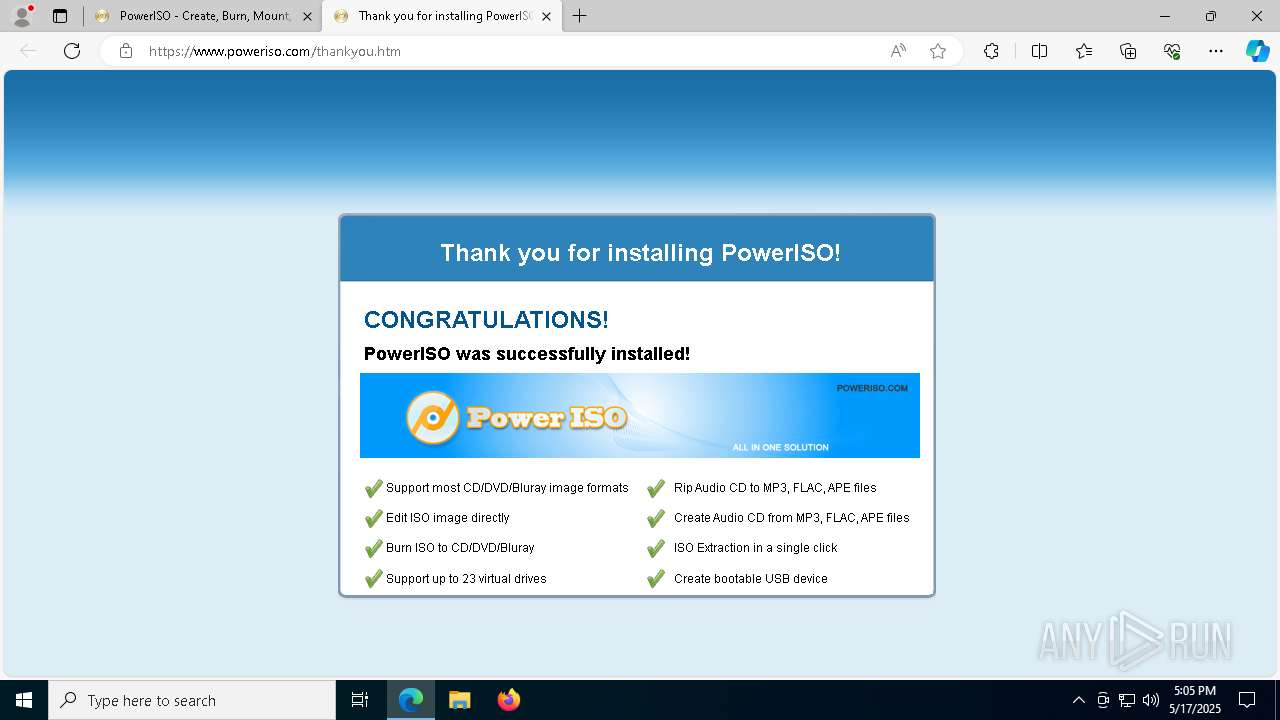The width and height of the screenshot is (1280, 720).
Task: Go back to the previous page
Action: [x=28, y=51]
